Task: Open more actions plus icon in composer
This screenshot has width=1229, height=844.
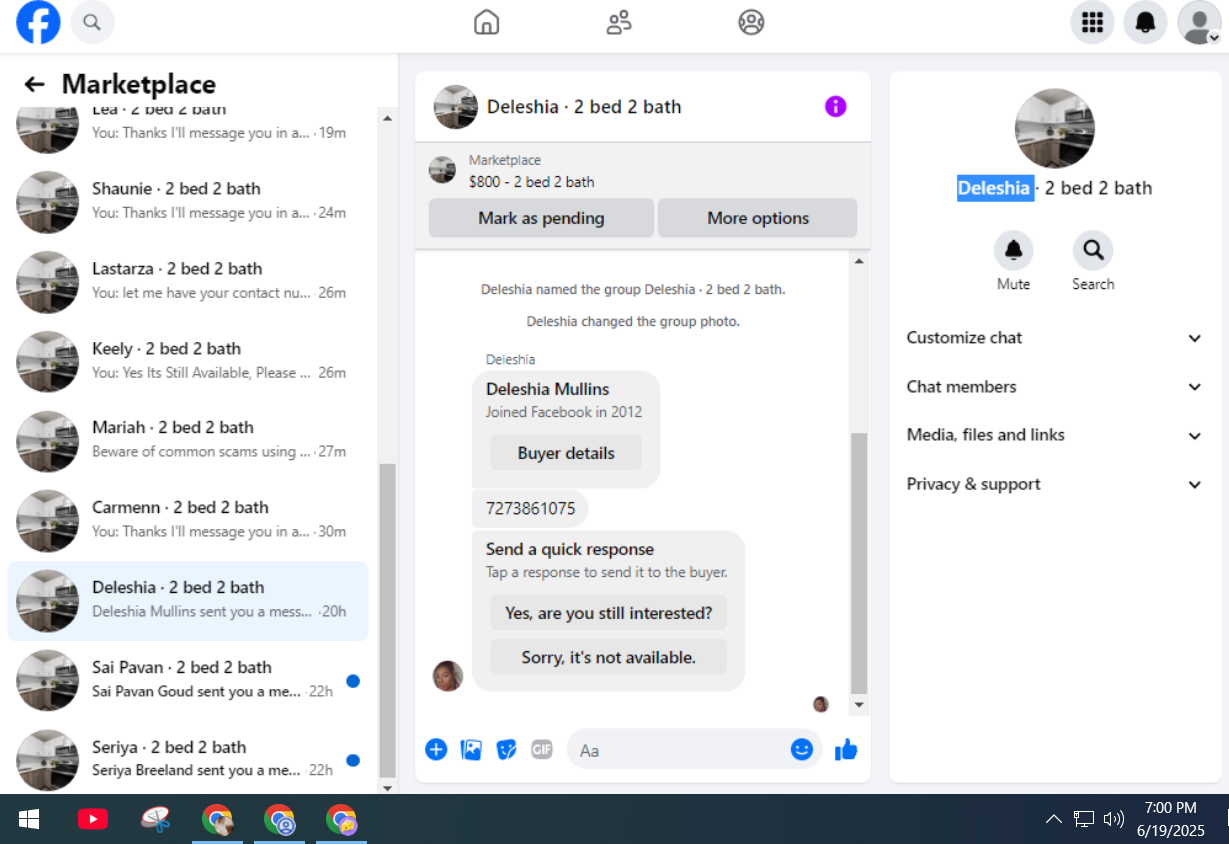Action: (436, 749)
